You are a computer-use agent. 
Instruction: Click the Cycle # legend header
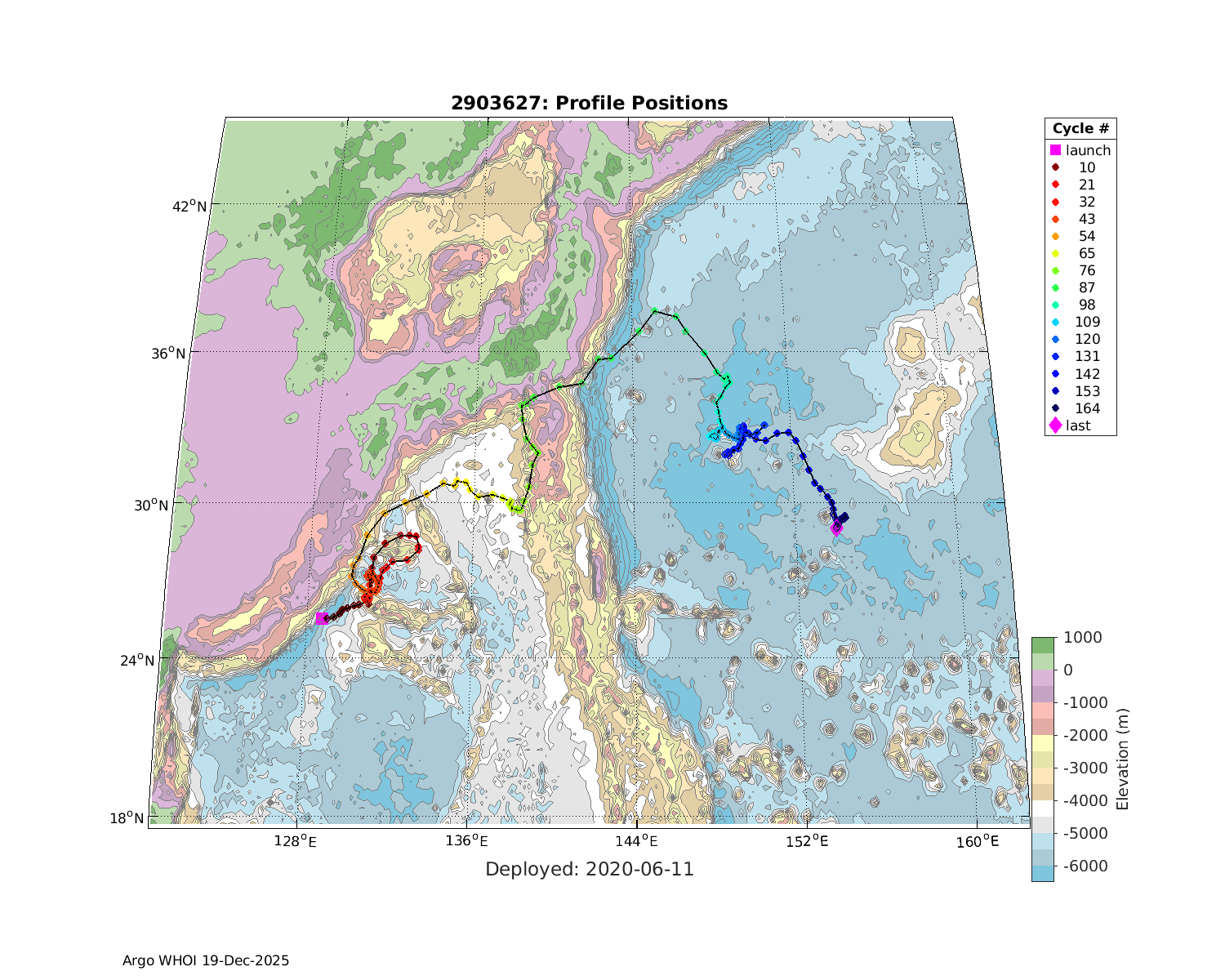[x=1080, y=129]
